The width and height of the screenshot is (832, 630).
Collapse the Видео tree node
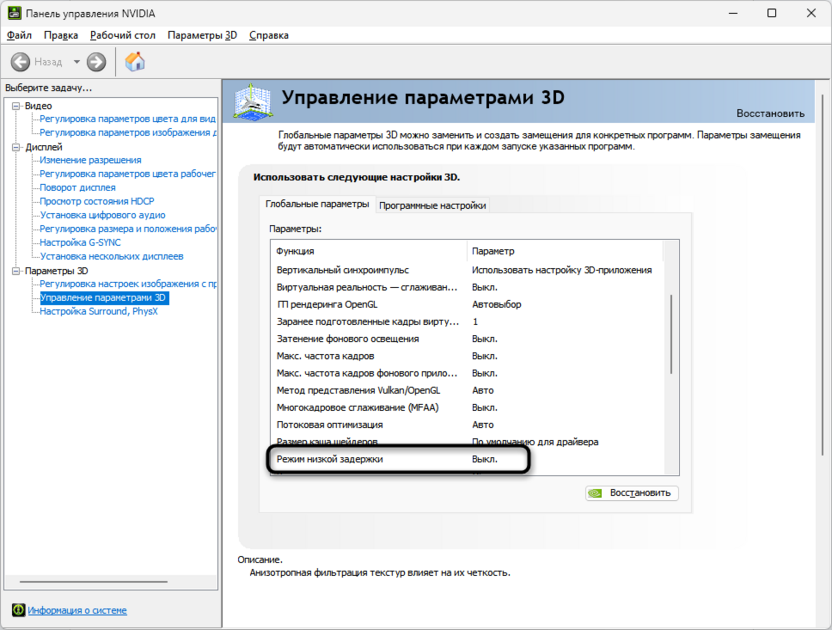pos(16,106)
